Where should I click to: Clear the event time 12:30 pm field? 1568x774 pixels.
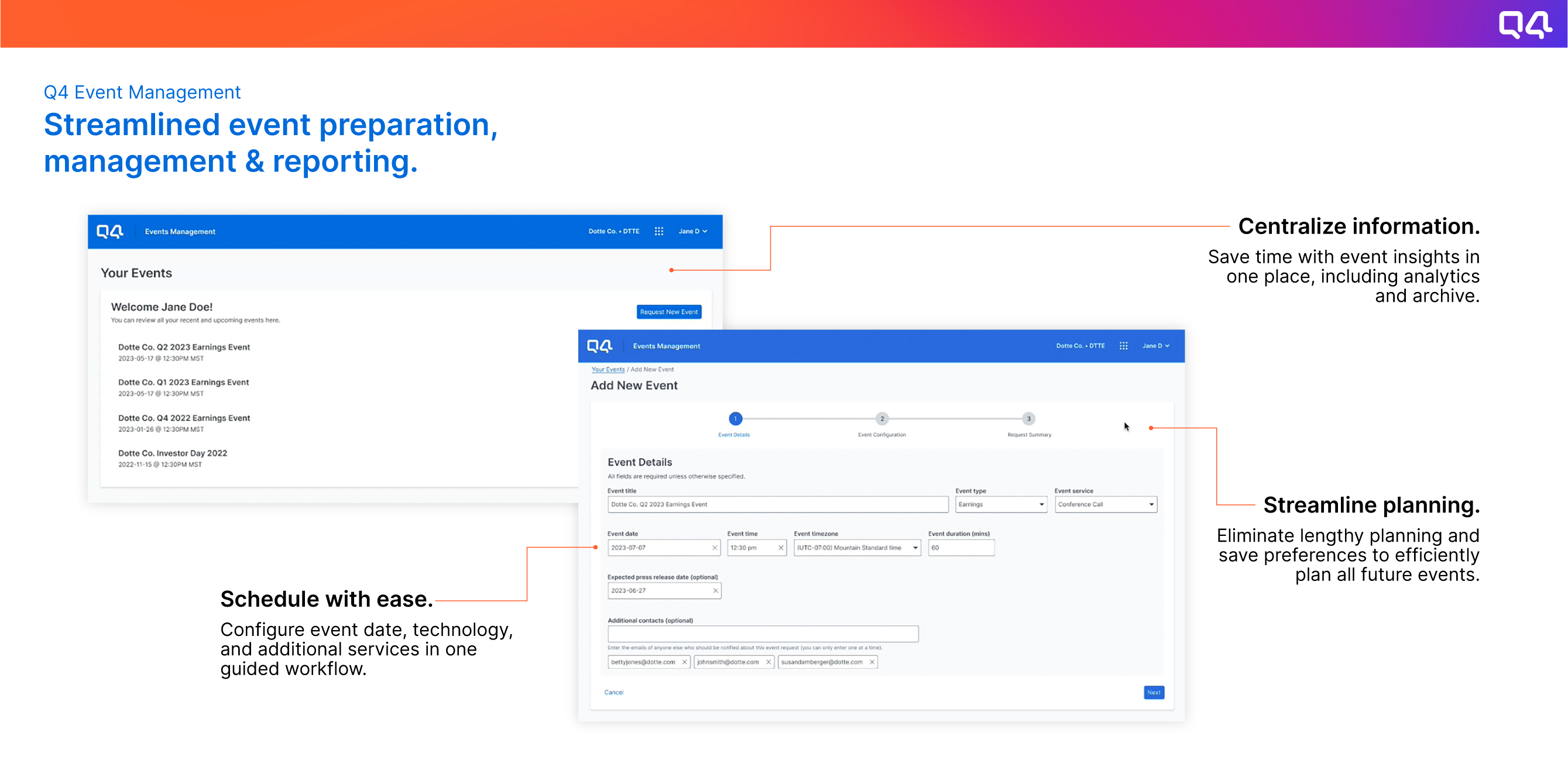click(780, 548)
